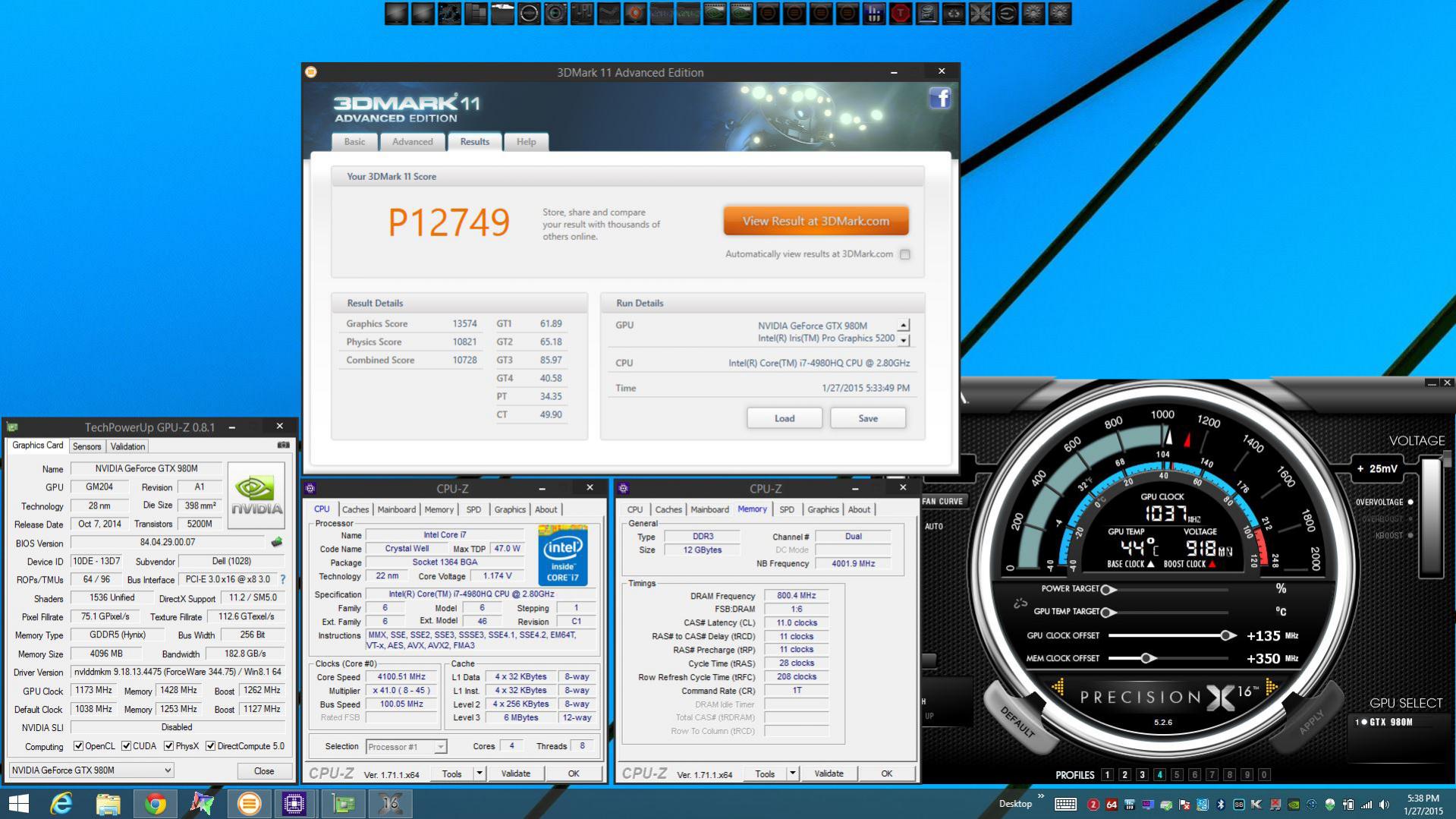Open Help tab in 3DMark 11
Image resolution: width=1456 pixels, height=819 pixels.
point(526,142)
